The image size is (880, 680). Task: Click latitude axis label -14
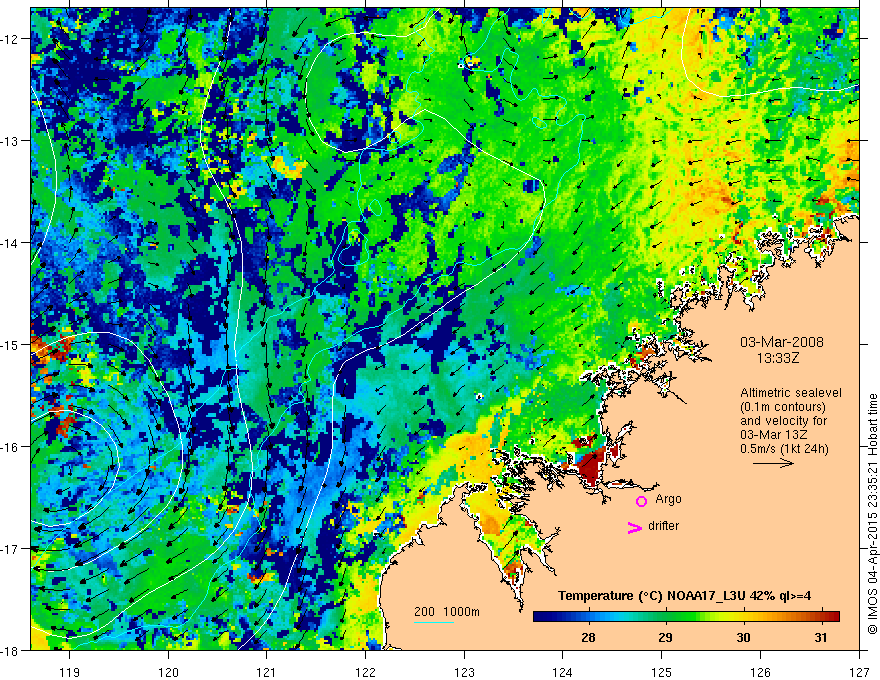coord(10,243)
